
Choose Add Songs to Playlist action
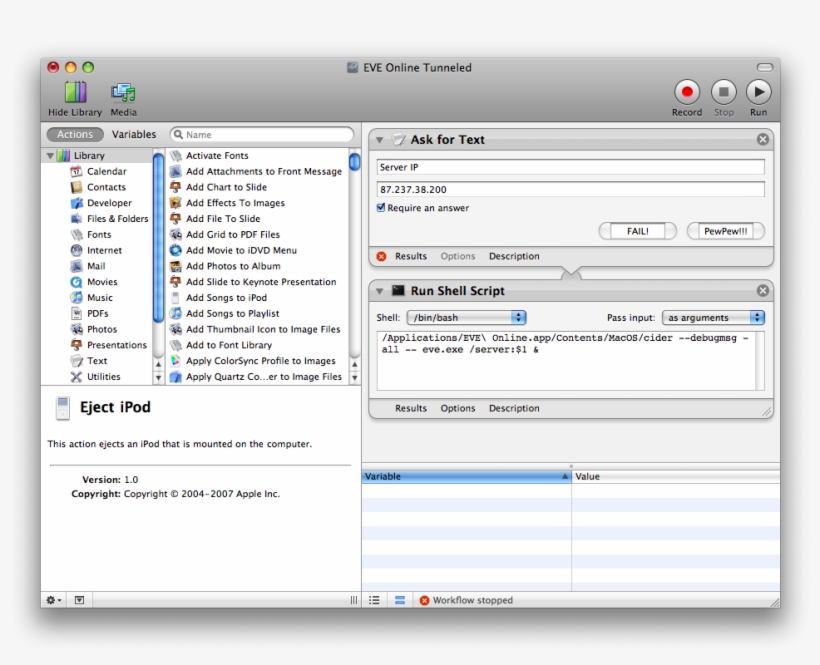[224, 314]
